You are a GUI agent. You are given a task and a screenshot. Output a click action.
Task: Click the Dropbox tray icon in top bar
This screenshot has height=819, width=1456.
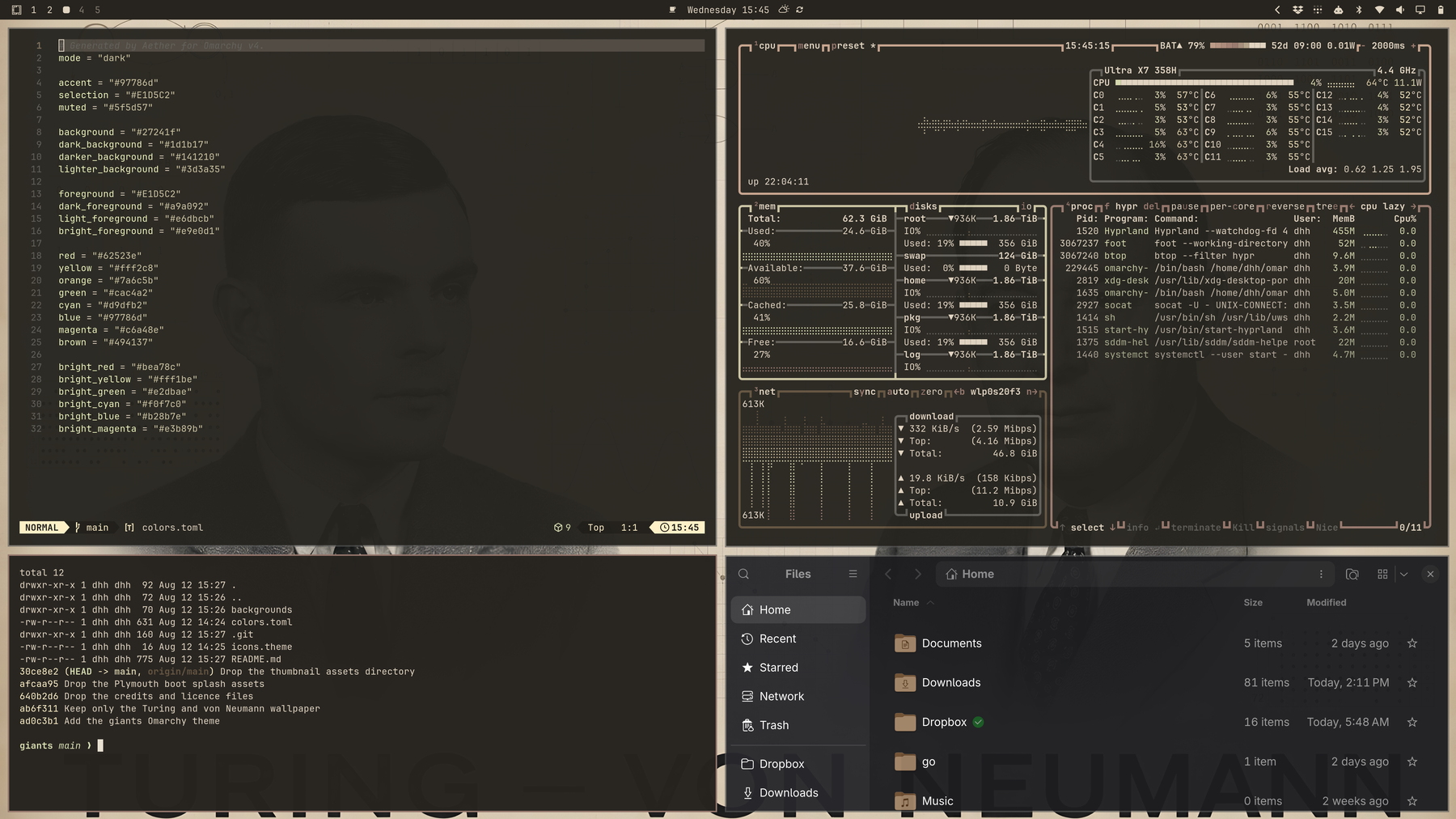(1297, 10)
